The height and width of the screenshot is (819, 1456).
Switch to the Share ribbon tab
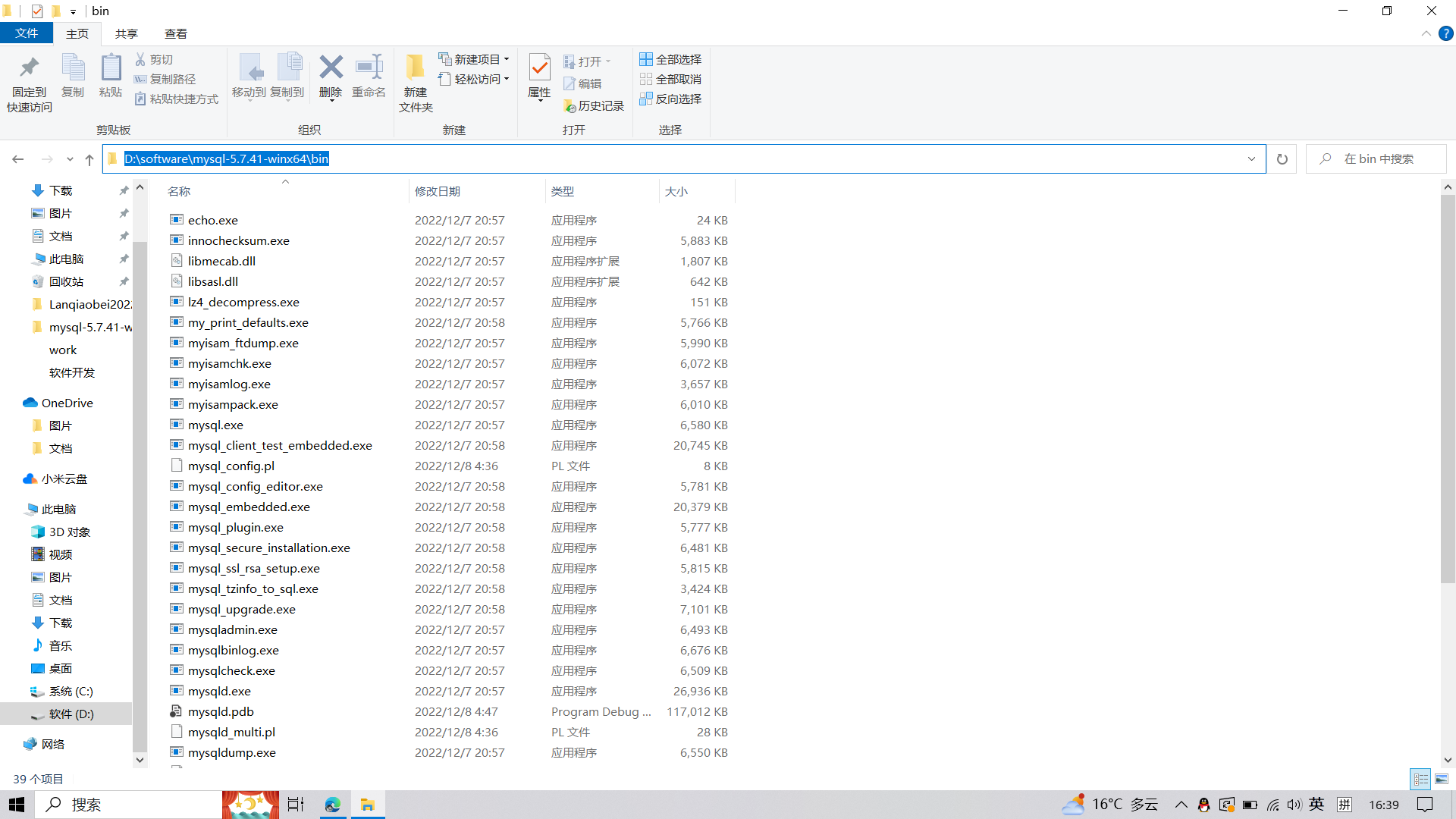tap(127, 33)
